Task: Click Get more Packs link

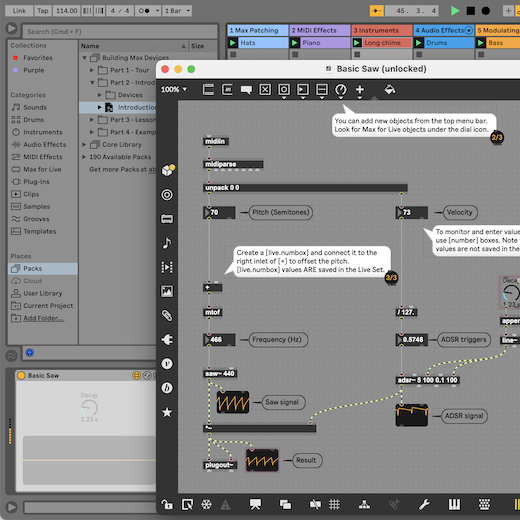Action: 122,169
